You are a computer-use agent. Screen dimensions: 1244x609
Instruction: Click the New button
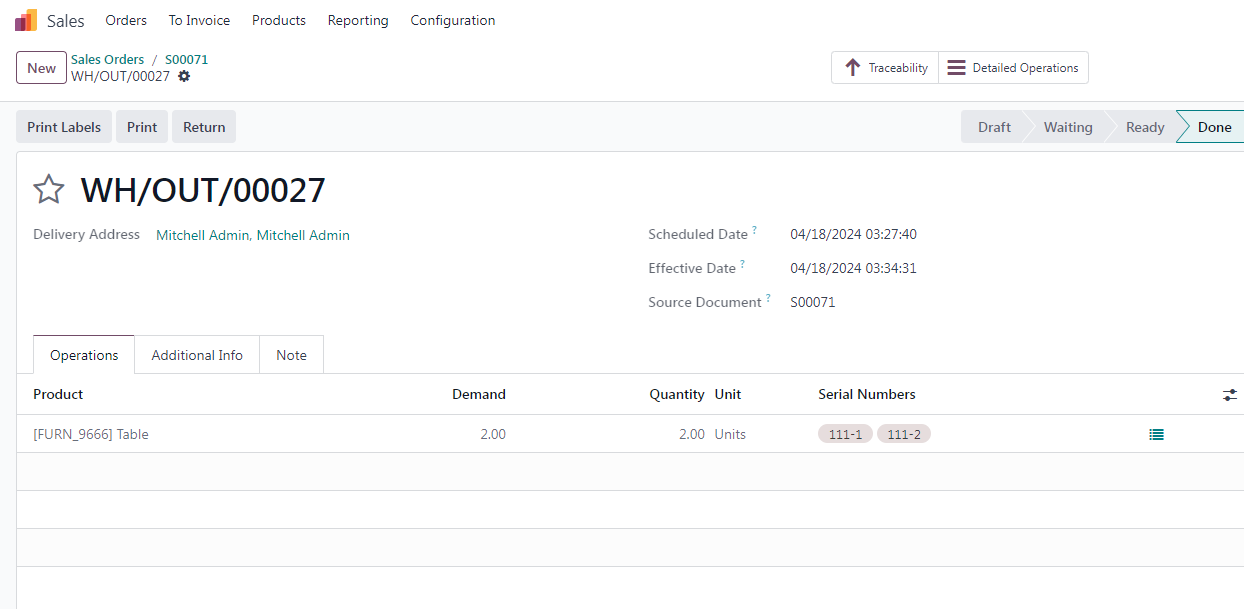(41, 68)
